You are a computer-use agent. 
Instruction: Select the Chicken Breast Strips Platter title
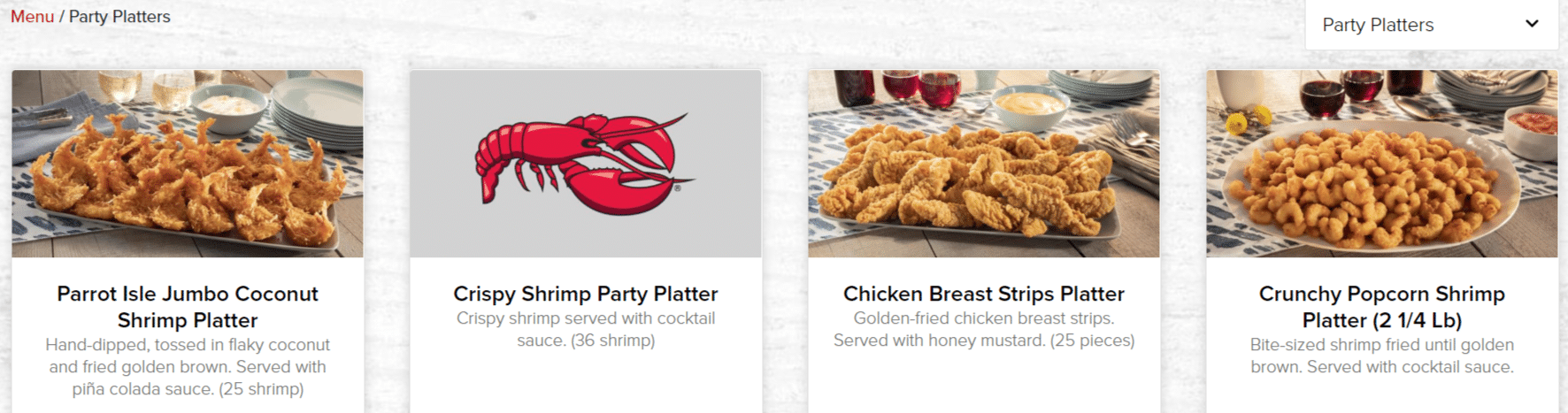point(984,294)
